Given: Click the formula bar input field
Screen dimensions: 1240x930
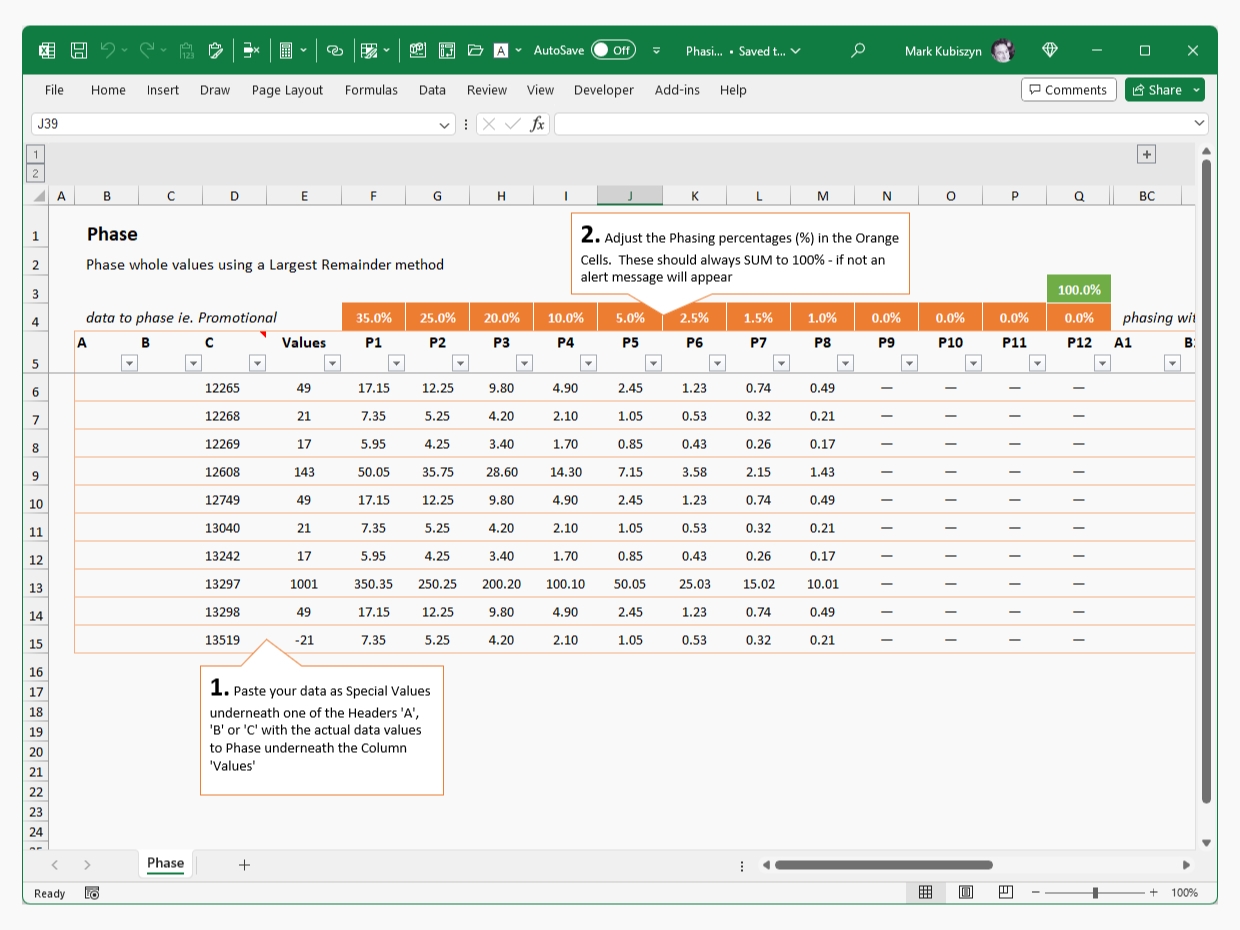Looking at the screenshot, I should 870,124.
